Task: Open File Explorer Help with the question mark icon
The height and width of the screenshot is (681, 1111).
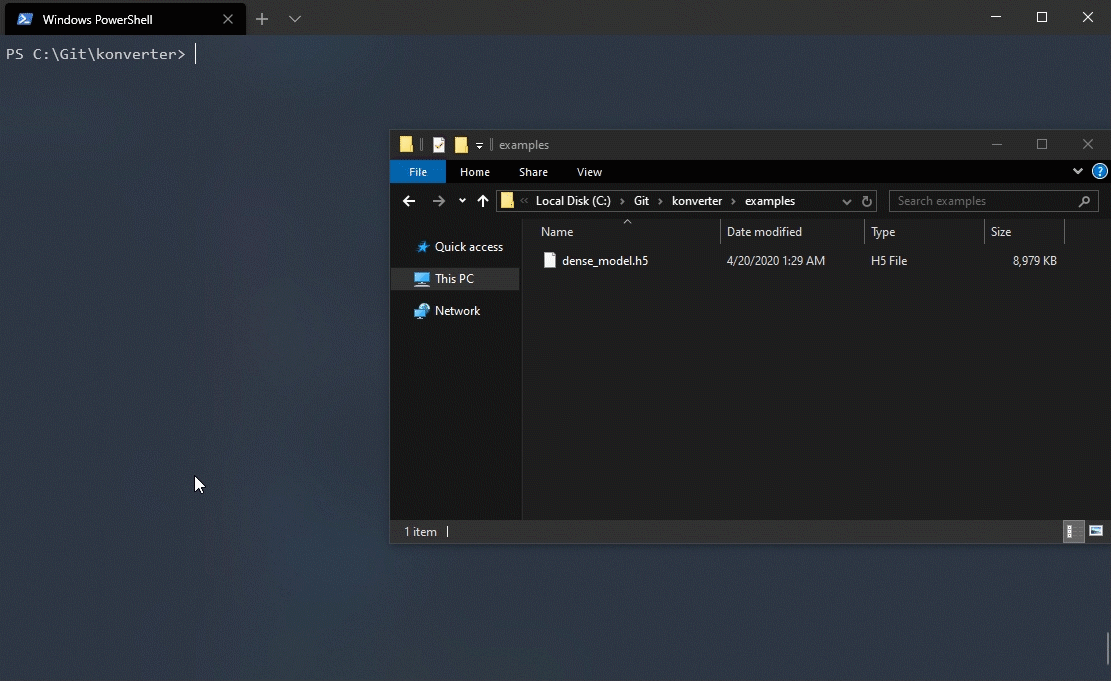Action: point(1100,172)
